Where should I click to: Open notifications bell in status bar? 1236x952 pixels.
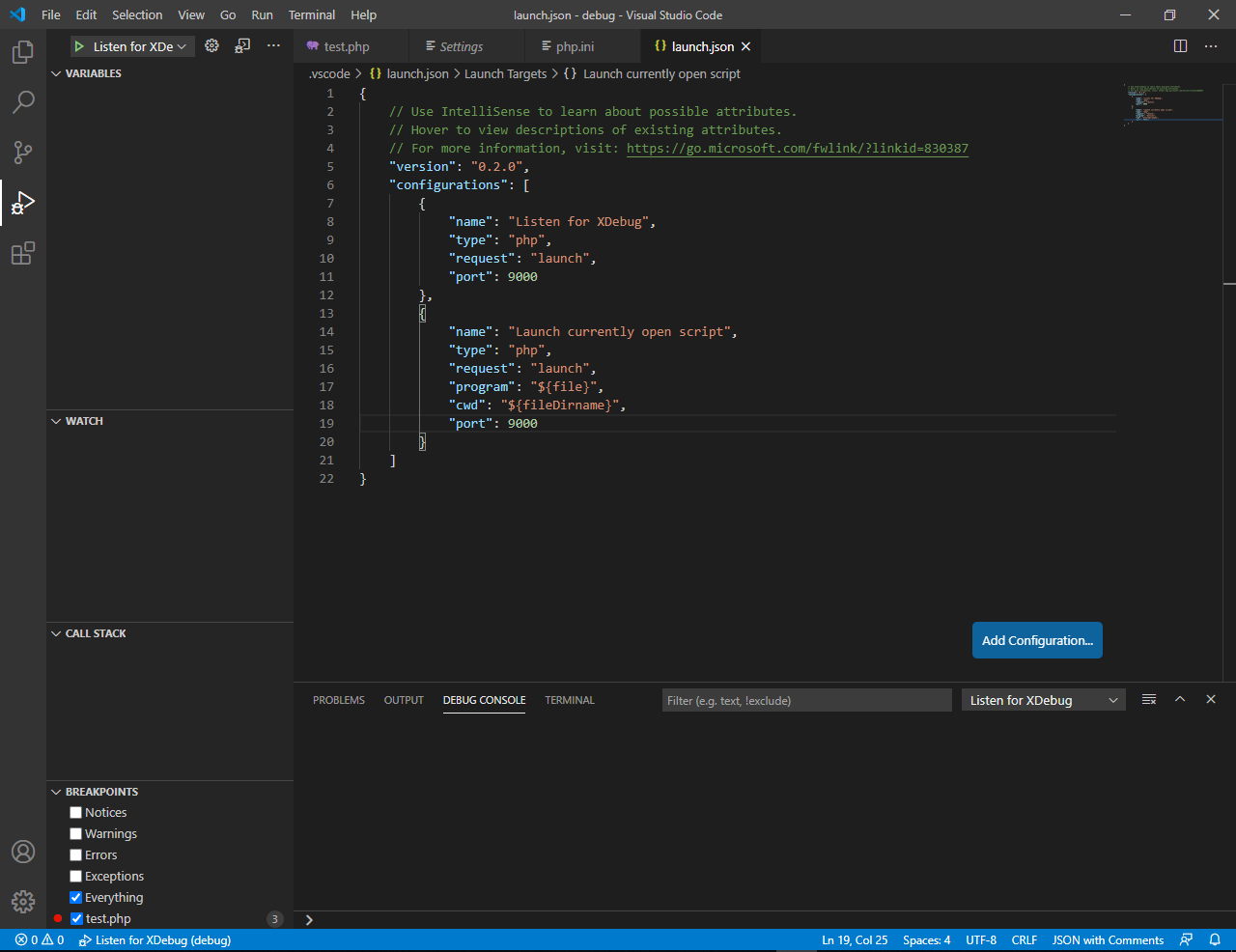tap(1215, 939)
